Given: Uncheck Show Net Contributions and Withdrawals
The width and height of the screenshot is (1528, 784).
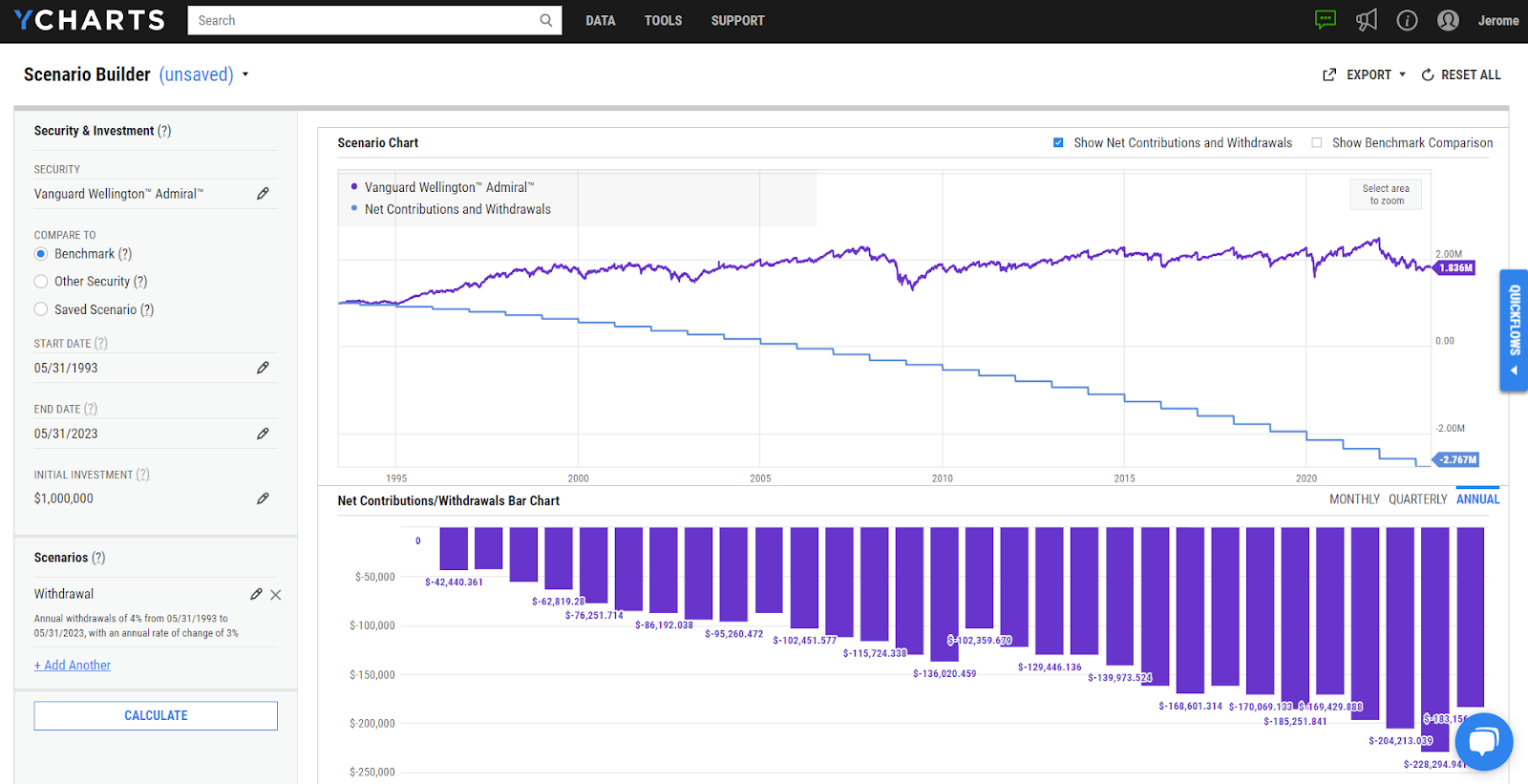Looking at the screenshot, I should (1058, 142).
